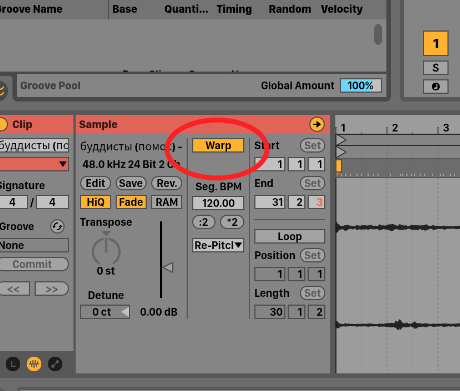Click the Seg. BPM 120.00 field
This screenshot has height=391, width=460.
pyautogui.click(x=218, y=203)
